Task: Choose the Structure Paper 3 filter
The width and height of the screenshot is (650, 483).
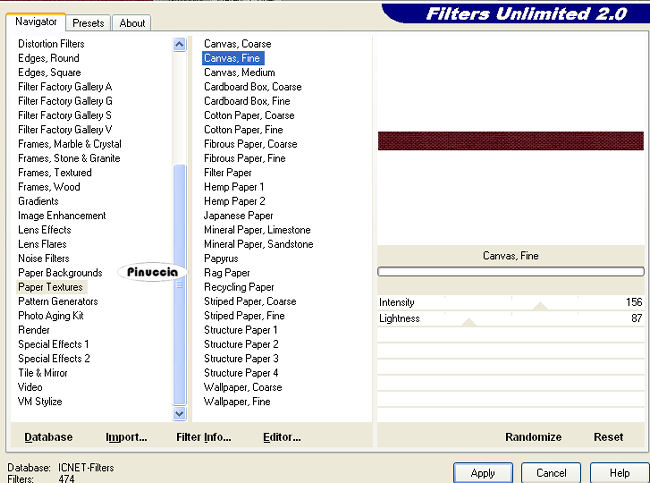Action: pos(241,359)
